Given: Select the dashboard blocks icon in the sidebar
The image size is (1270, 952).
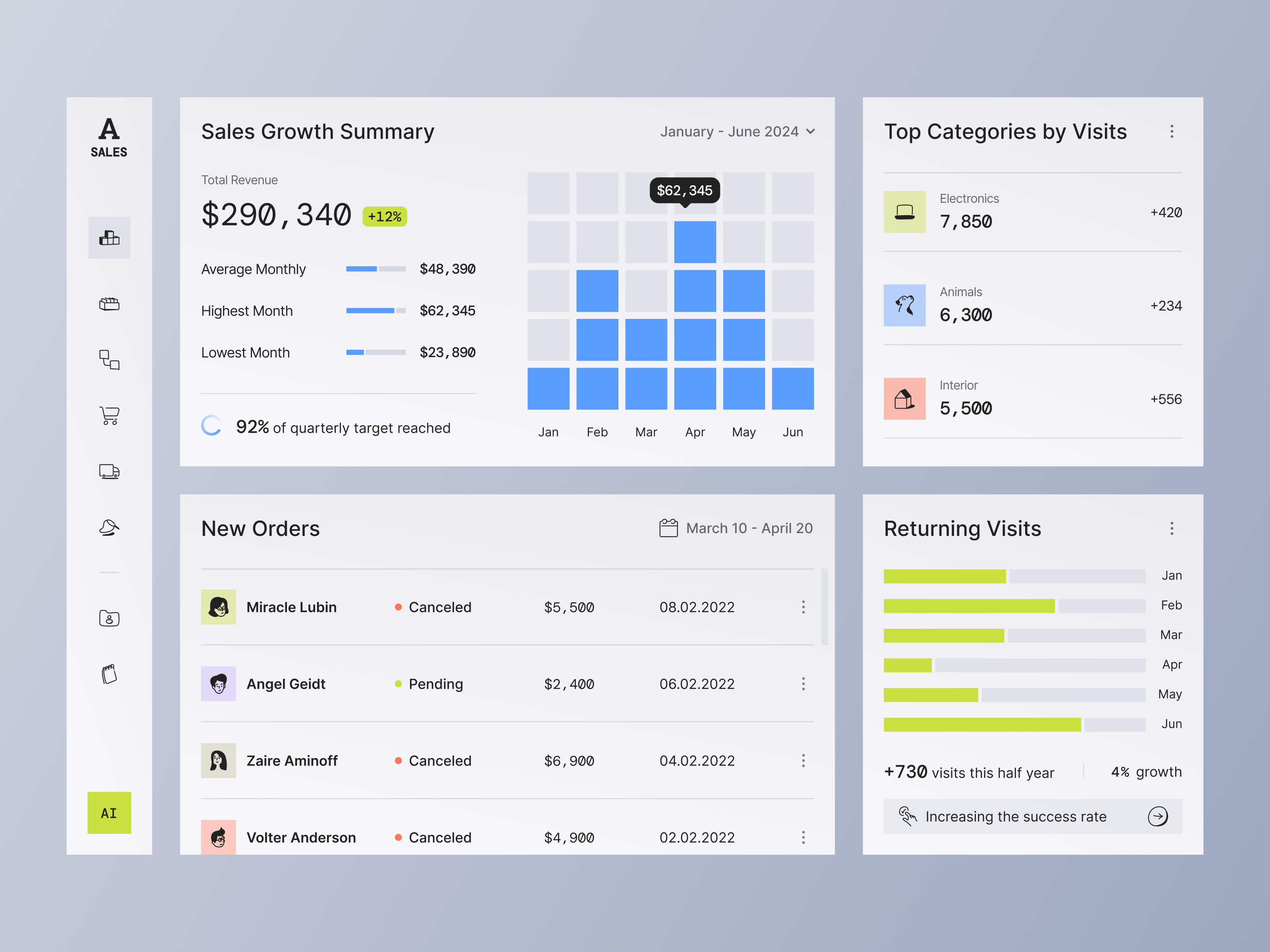Looking at the screenshot, I should click(109, 238).
